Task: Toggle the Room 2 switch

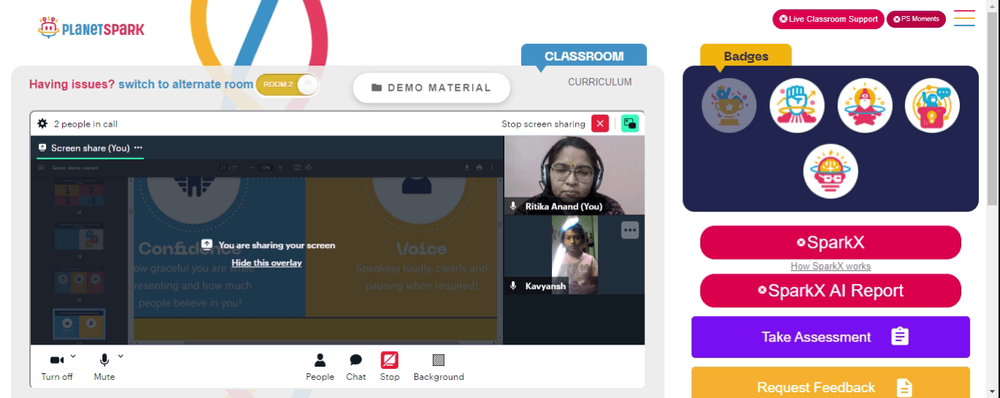Action: tap(287, 85)
